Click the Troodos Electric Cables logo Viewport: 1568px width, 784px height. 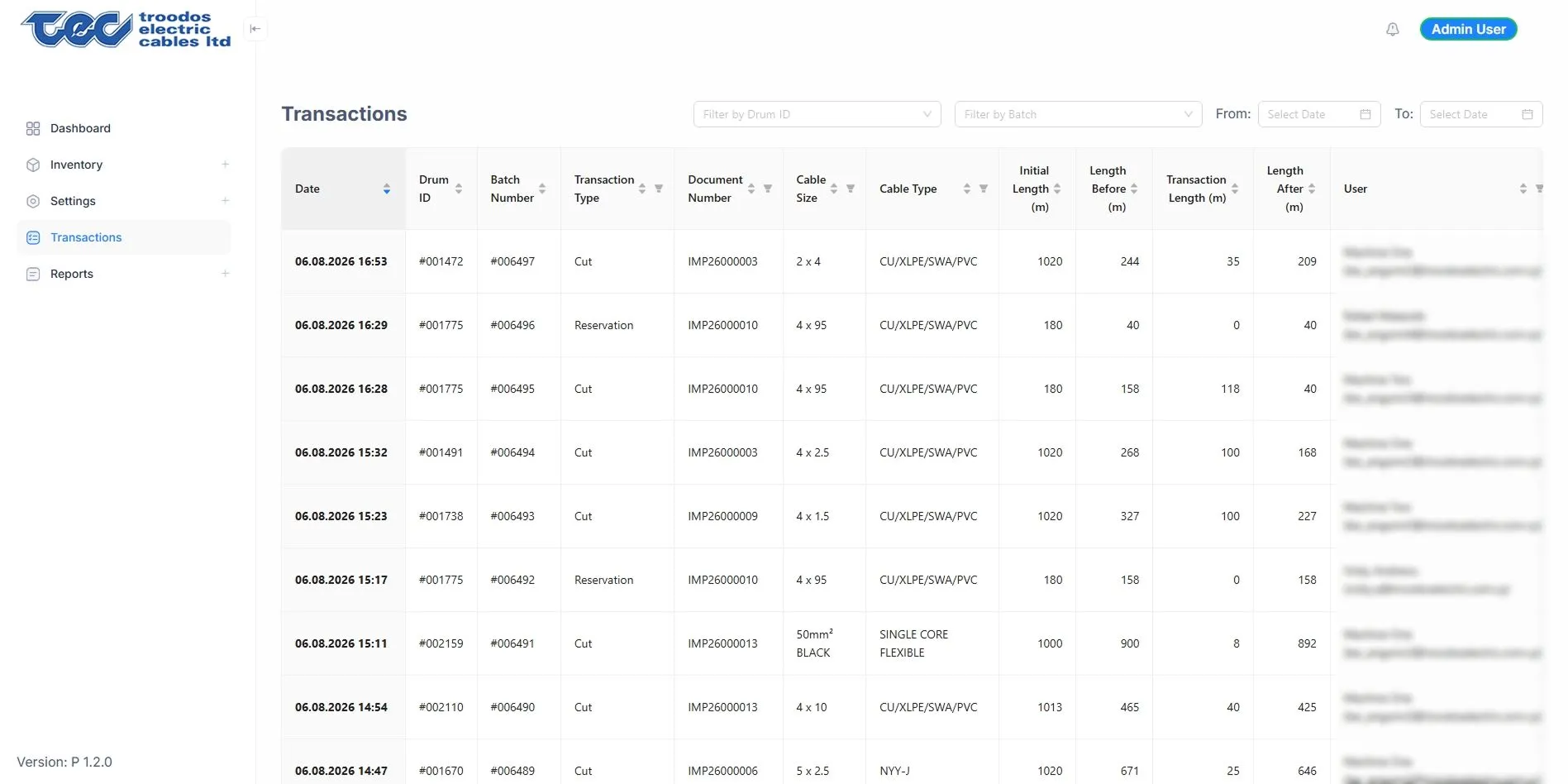pos(126,30)
